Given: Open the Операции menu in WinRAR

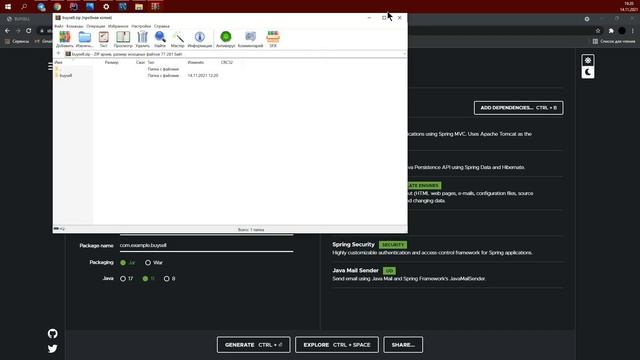Looking at the screenshot, I should tap(96, 26).
